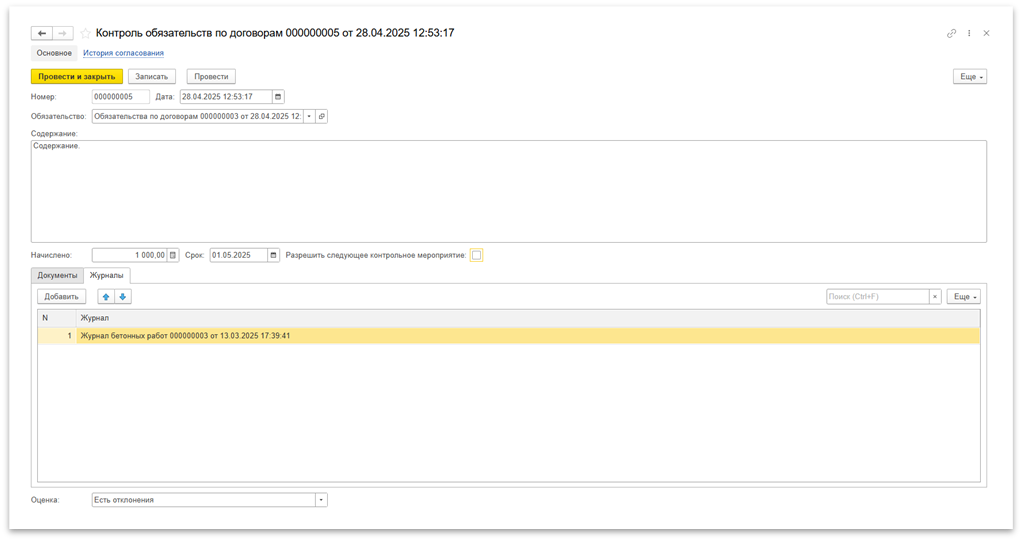Move journal row up with blue arrow

coord(106,297)
